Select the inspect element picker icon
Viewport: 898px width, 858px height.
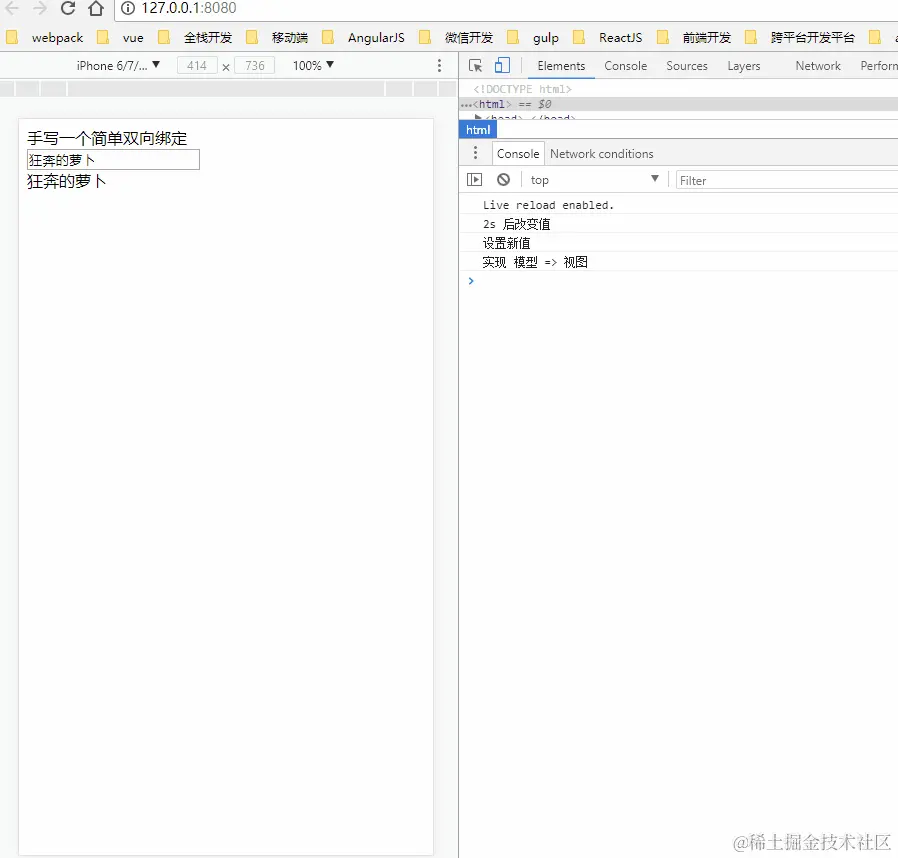tap(475, 65)
